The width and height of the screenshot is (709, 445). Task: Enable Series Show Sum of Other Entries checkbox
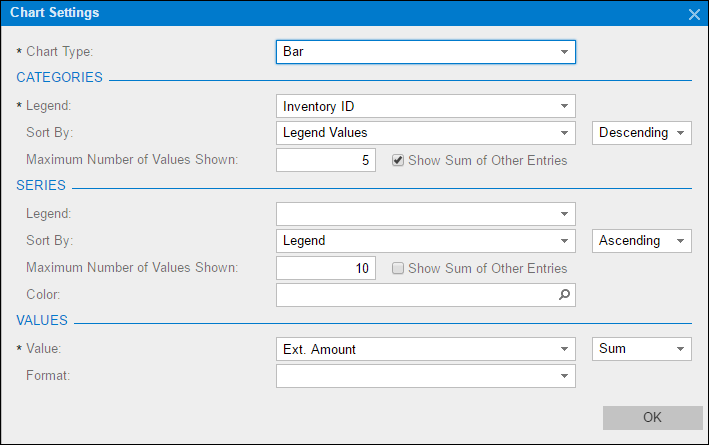398,268
